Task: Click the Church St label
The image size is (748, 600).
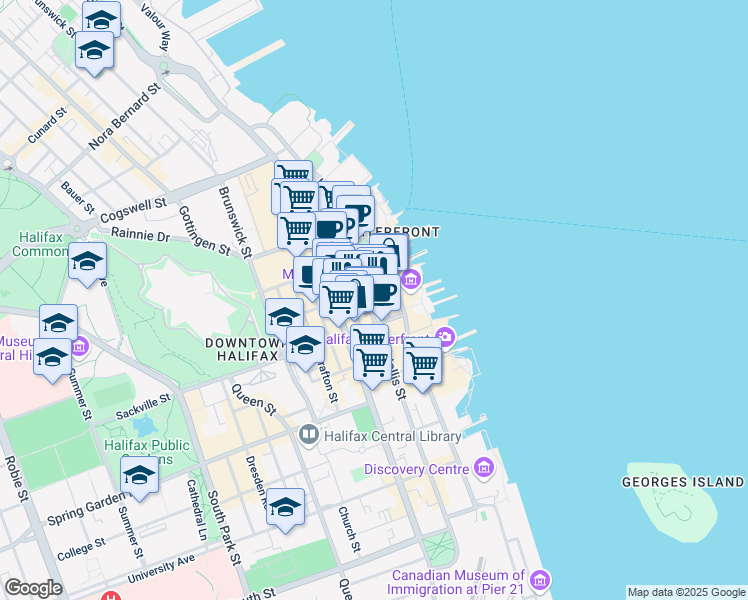Action: pyautogui.click(x=349, y=529)
